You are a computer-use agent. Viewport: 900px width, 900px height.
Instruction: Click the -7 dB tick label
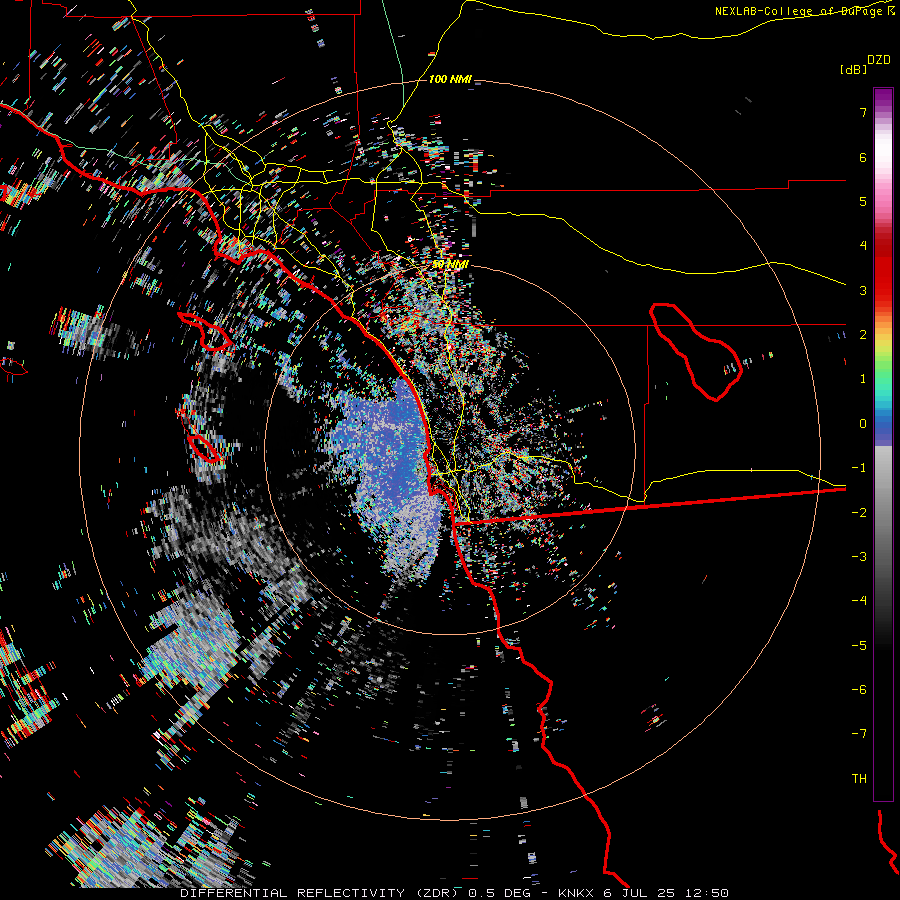point(859,734)
